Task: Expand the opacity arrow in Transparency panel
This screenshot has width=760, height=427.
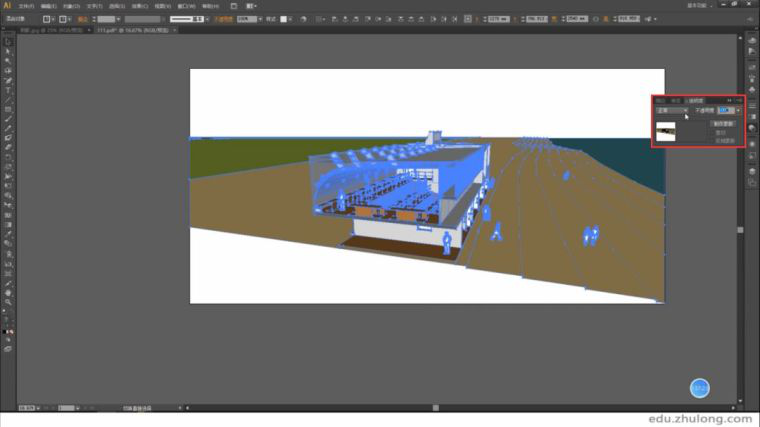Action: [x=738, y=110]
